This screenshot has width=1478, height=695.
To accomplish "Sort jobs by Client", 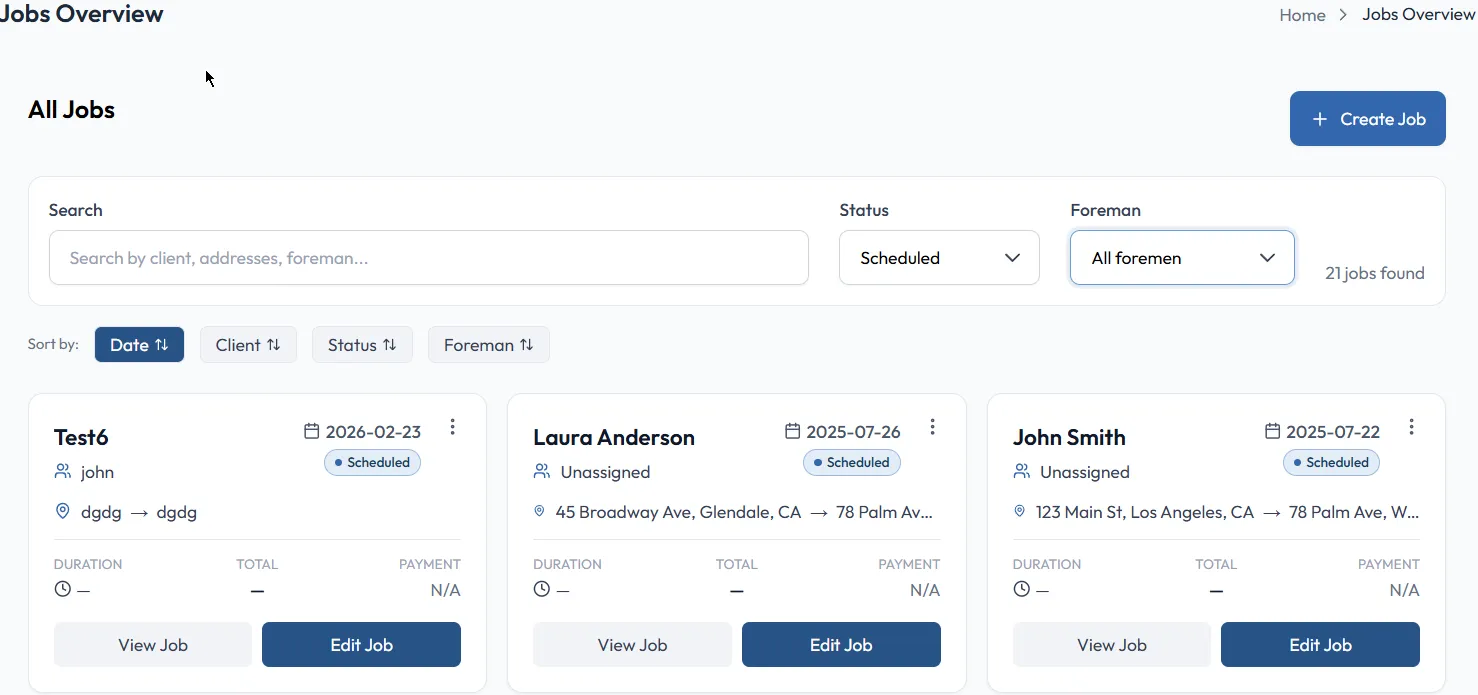I will (x=248, y=345).
